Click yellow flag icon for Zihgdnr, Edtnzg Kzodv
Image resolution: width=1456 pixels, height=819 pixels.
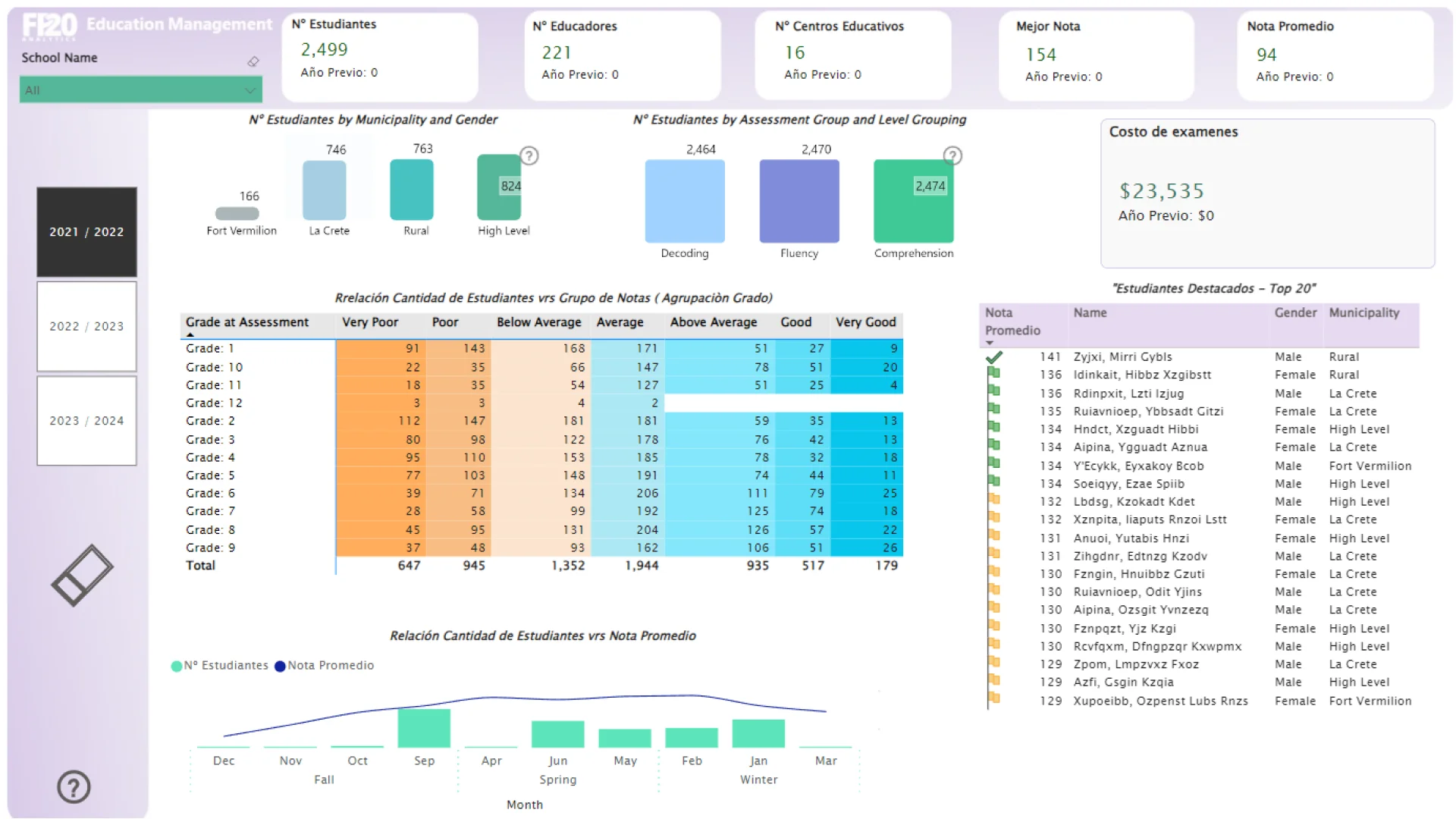point(994,554)
